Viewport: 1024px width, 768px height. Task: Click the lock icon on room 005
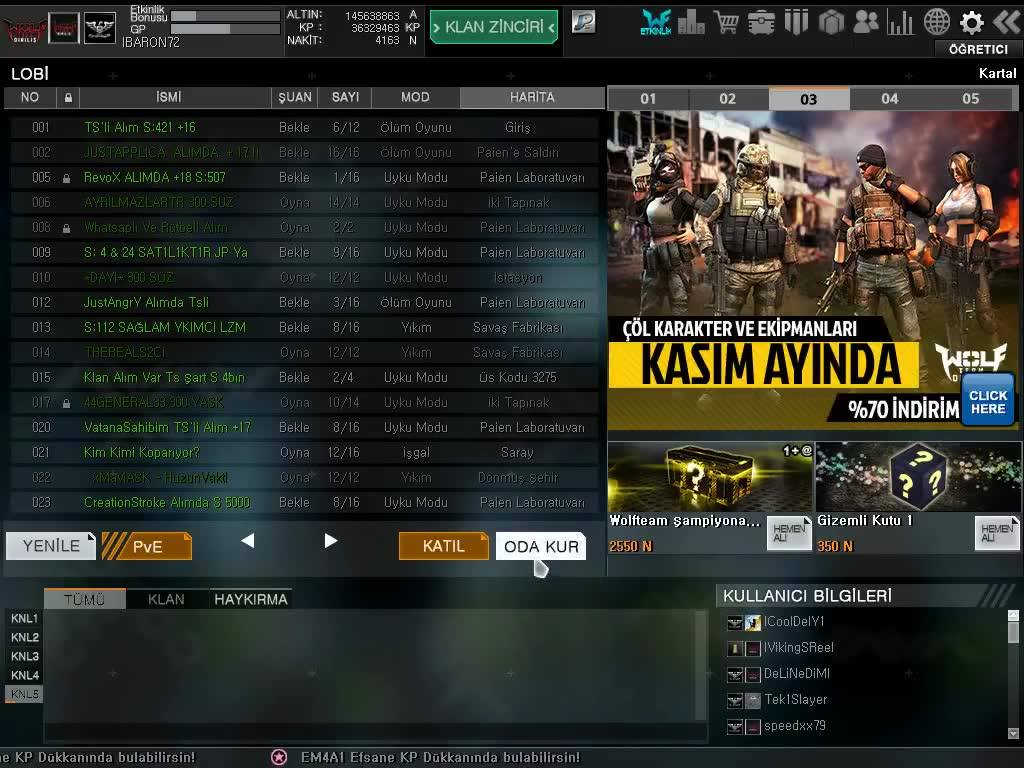[66, 178]
